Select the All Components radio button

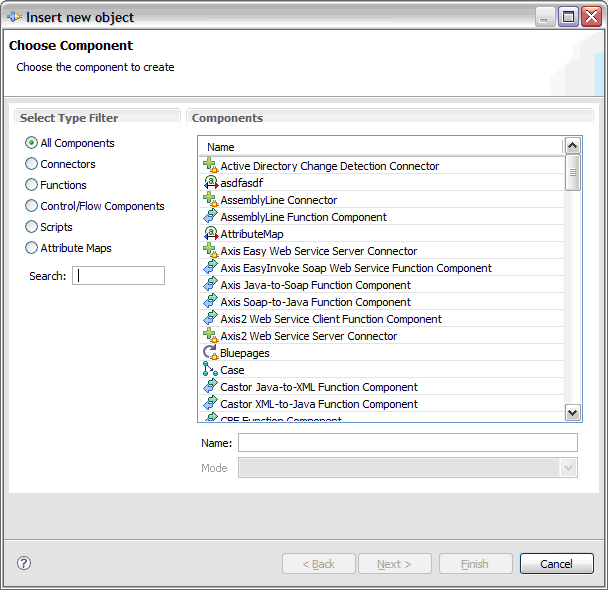coord(31,143)
